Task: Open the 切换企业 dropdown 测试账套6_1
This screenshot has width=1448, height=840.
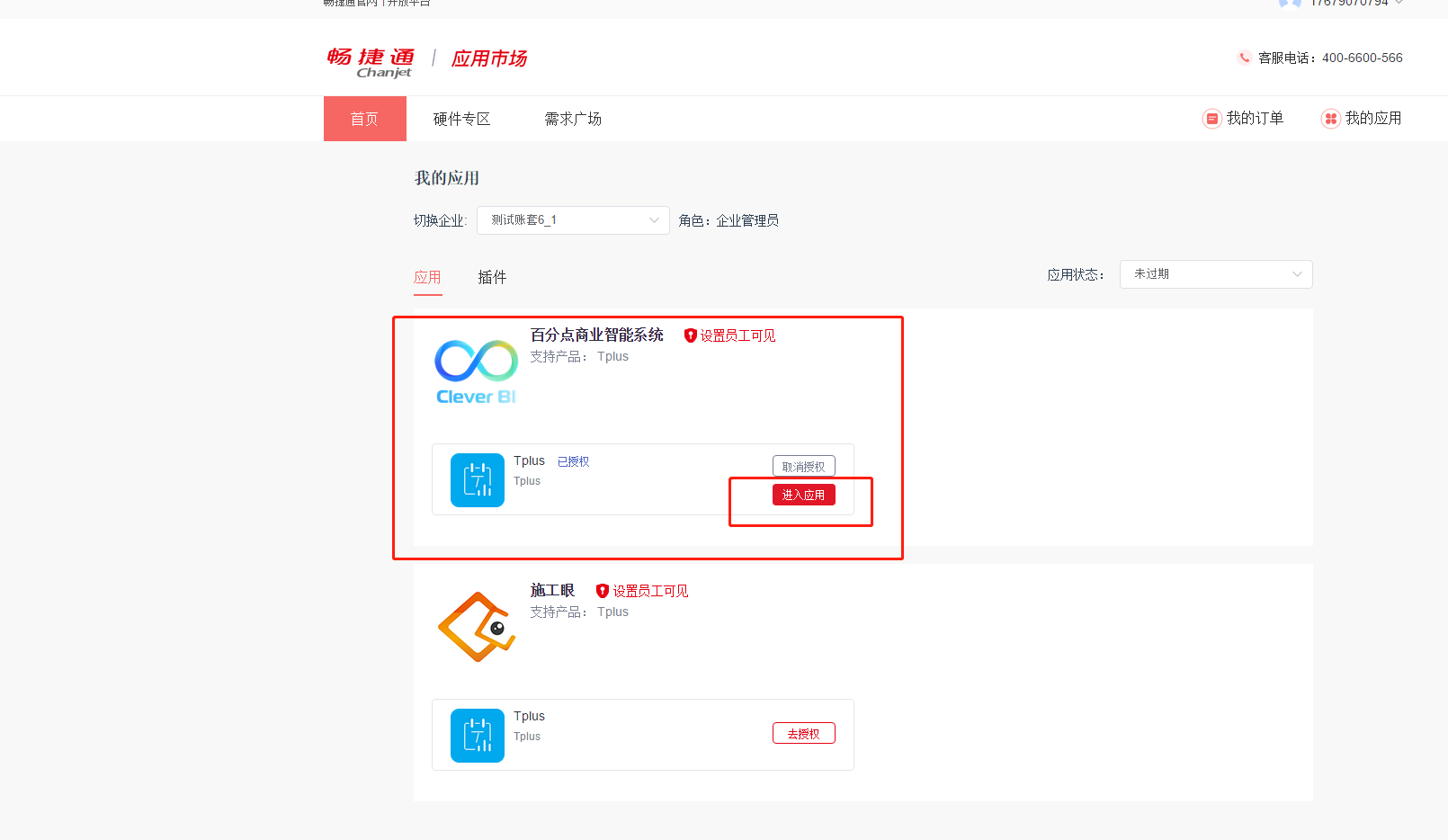Action: [573, 220]
